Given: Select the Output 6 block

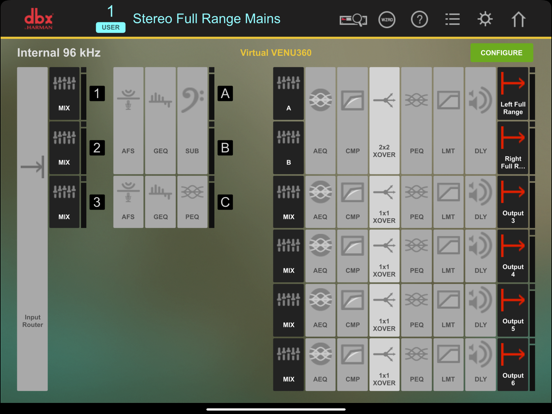Looking at the screenshot, I should point(513,365).
